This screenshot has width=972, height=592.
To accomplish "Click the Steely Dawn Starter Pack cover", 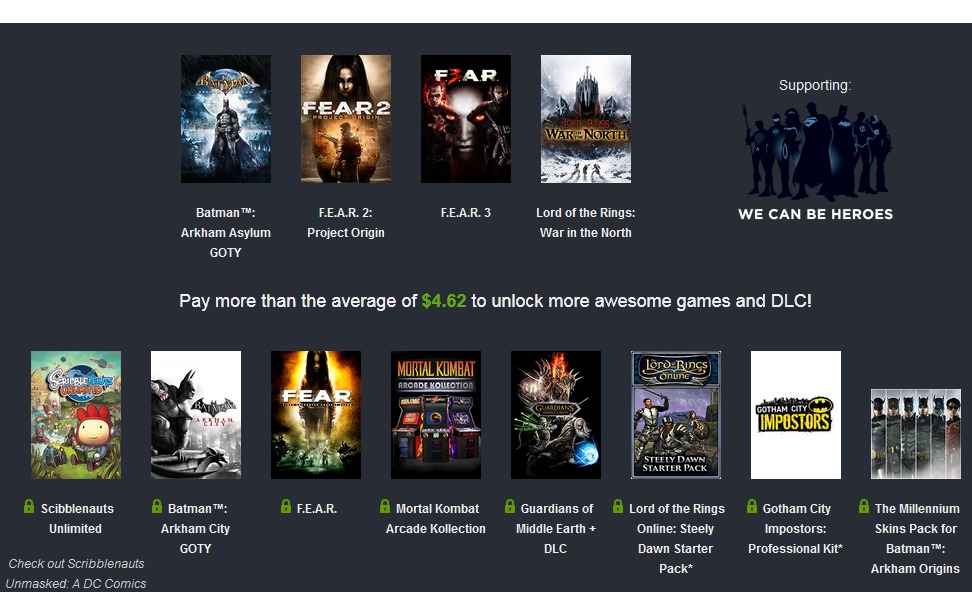I will (676, 415).
